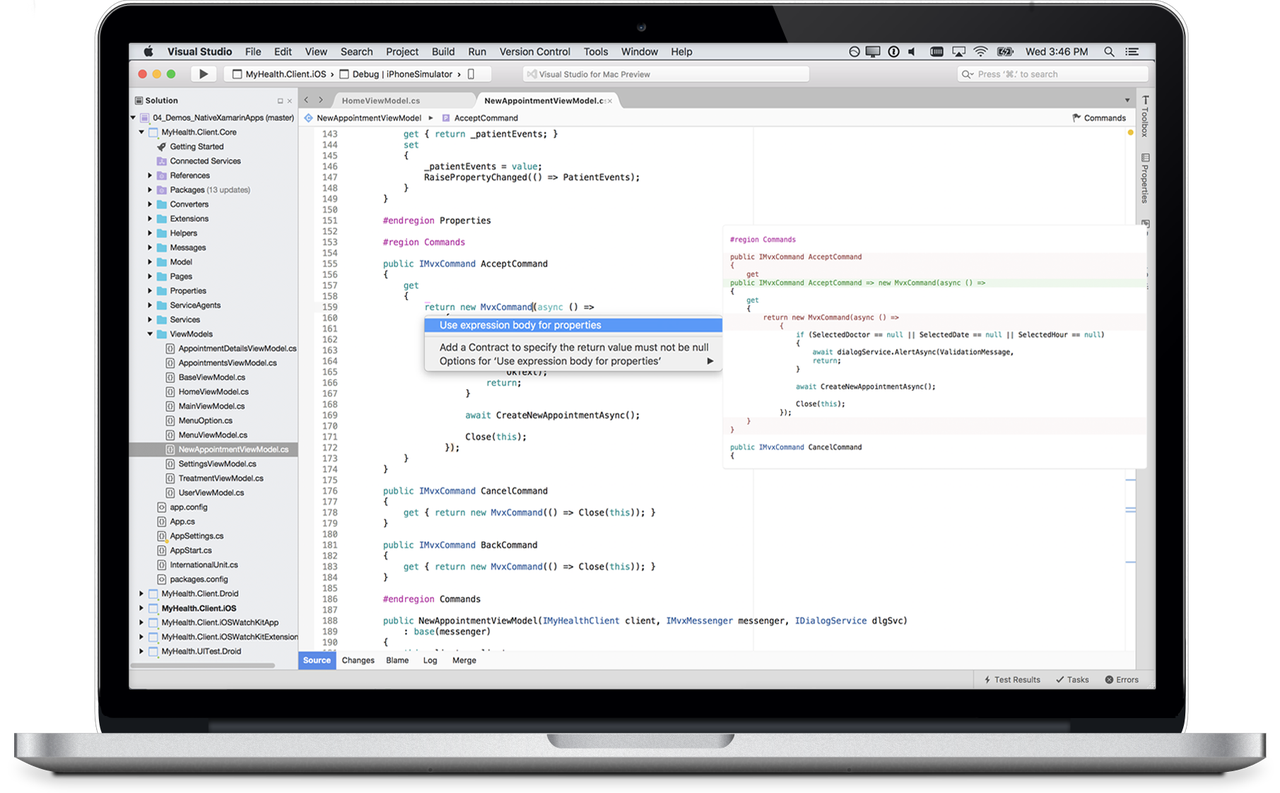This screenshot has height=793, width=1280.
Task: Click the AcceptCommand property icon in breadcrumb
Action: pos(446,118)
